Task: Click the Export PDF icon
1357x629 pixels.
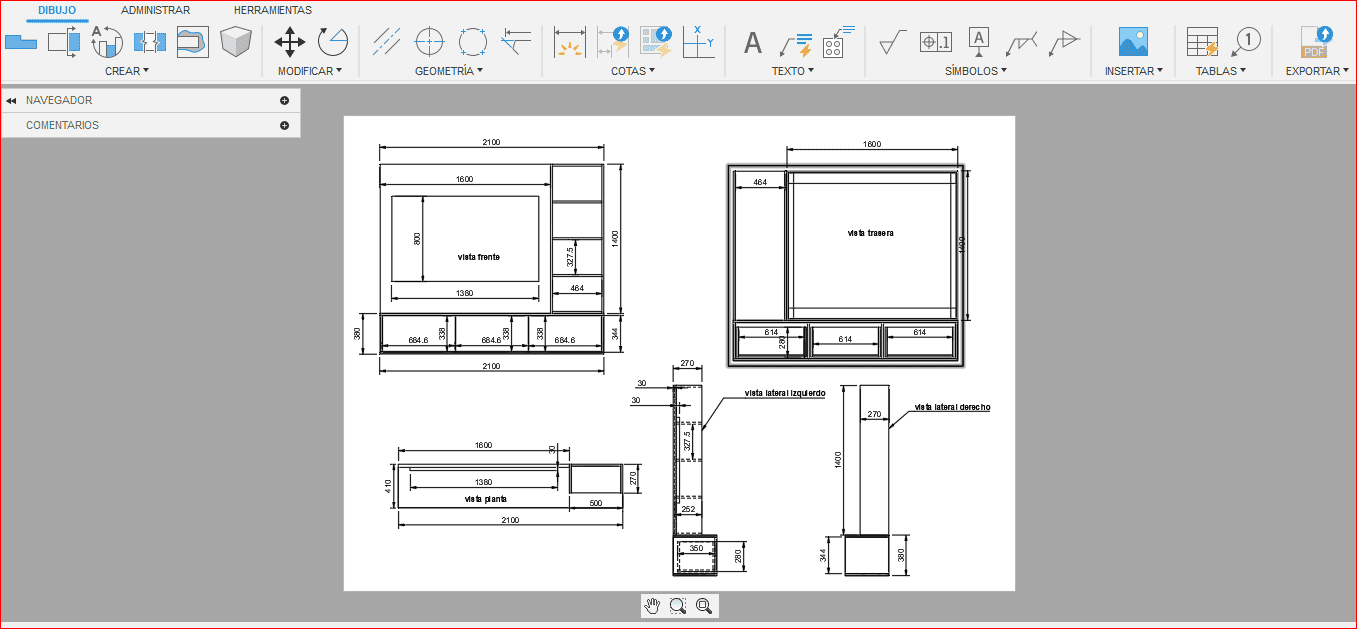Action: pos(1313,41)
